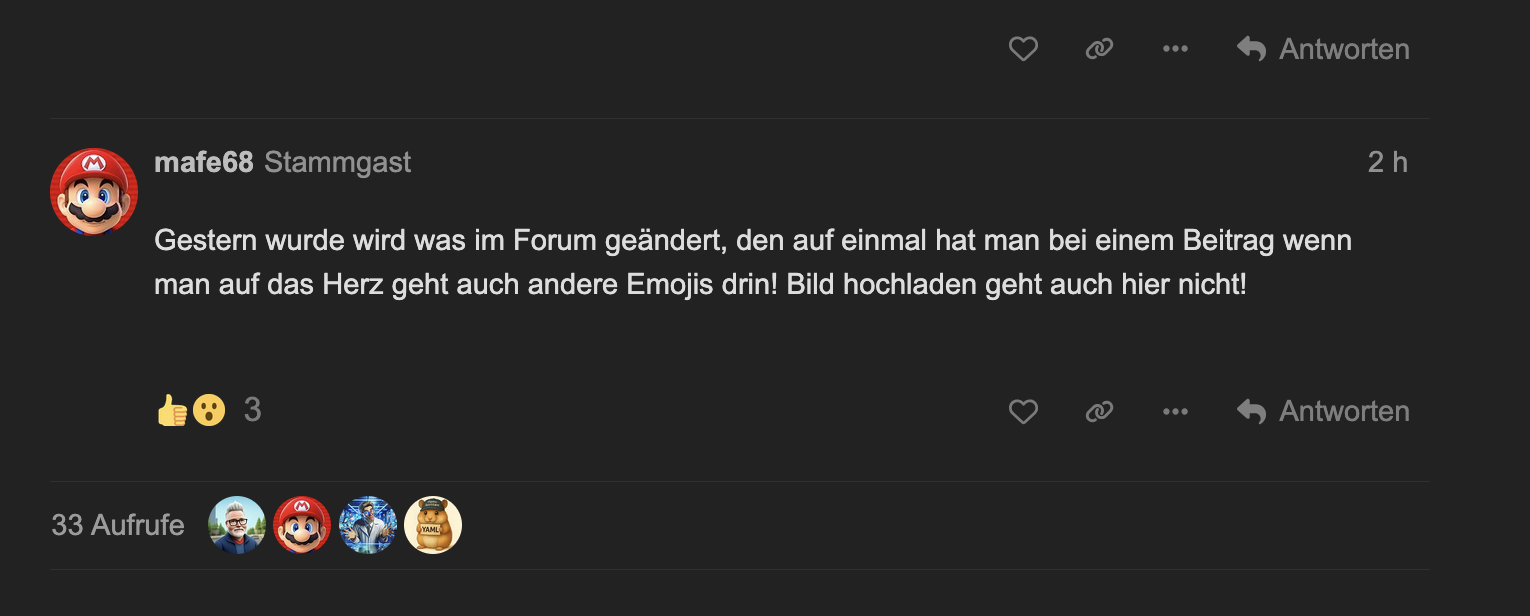Image resolution: width=1530 pixels, height=616 pixels.
Task: Click the 33 Aufrufe view count
Action: coord(118,525)
